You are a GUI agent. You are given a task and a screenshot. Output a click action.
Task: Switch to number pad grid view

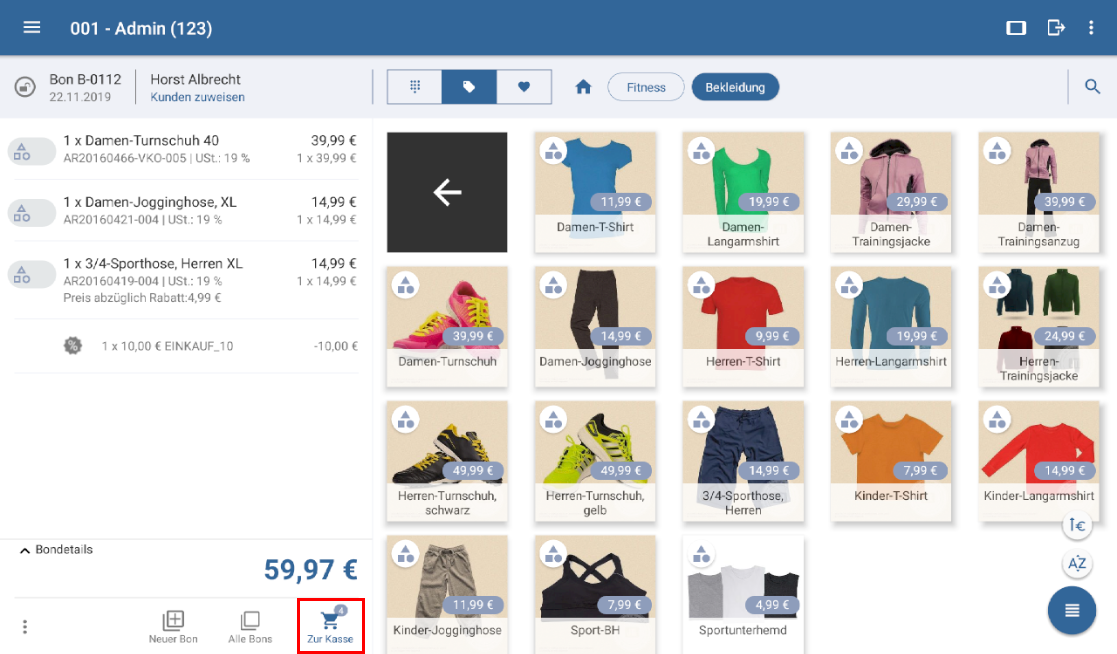415,87
